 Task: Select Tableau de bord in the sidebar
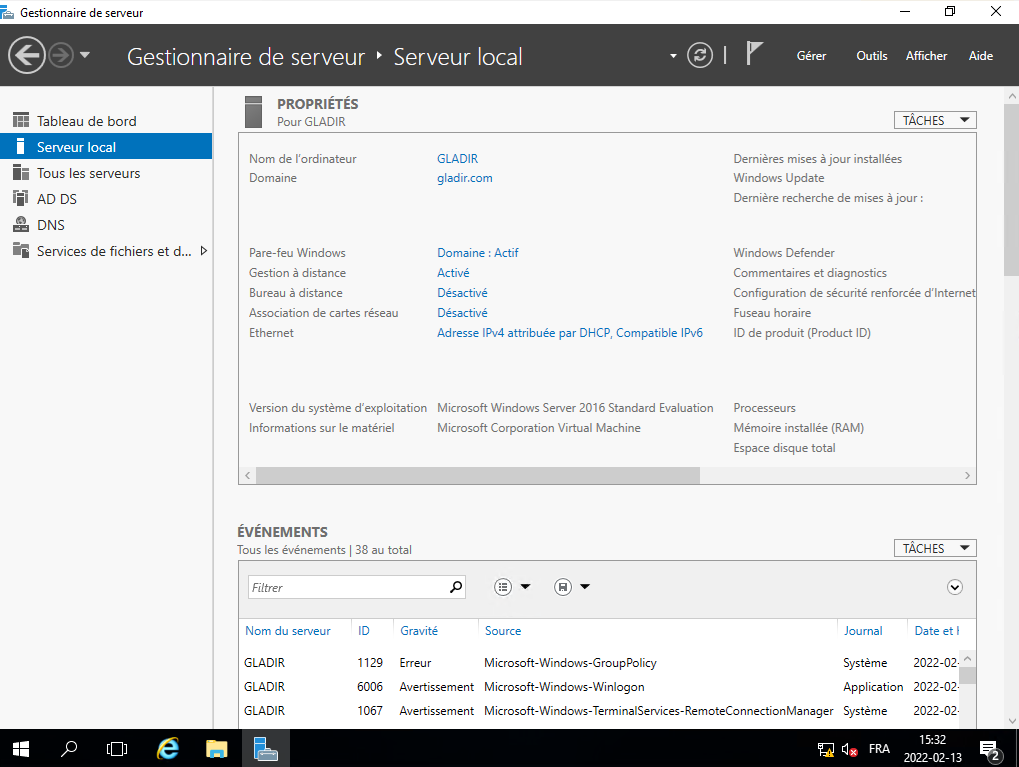(86, 121)
